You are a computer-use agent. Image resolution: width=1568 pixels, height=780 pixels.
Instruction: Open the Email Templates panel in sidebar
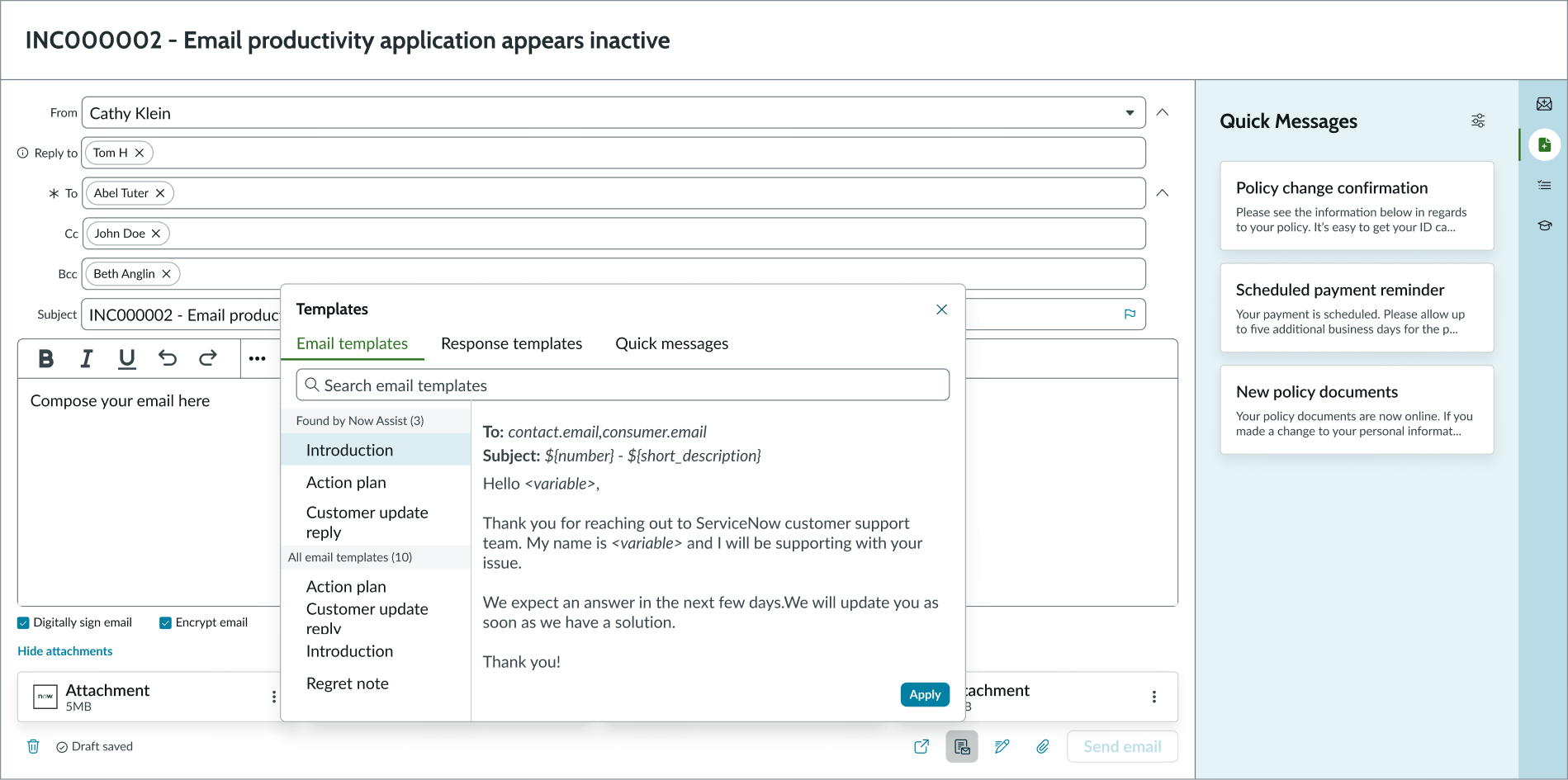click(1545, 144)
